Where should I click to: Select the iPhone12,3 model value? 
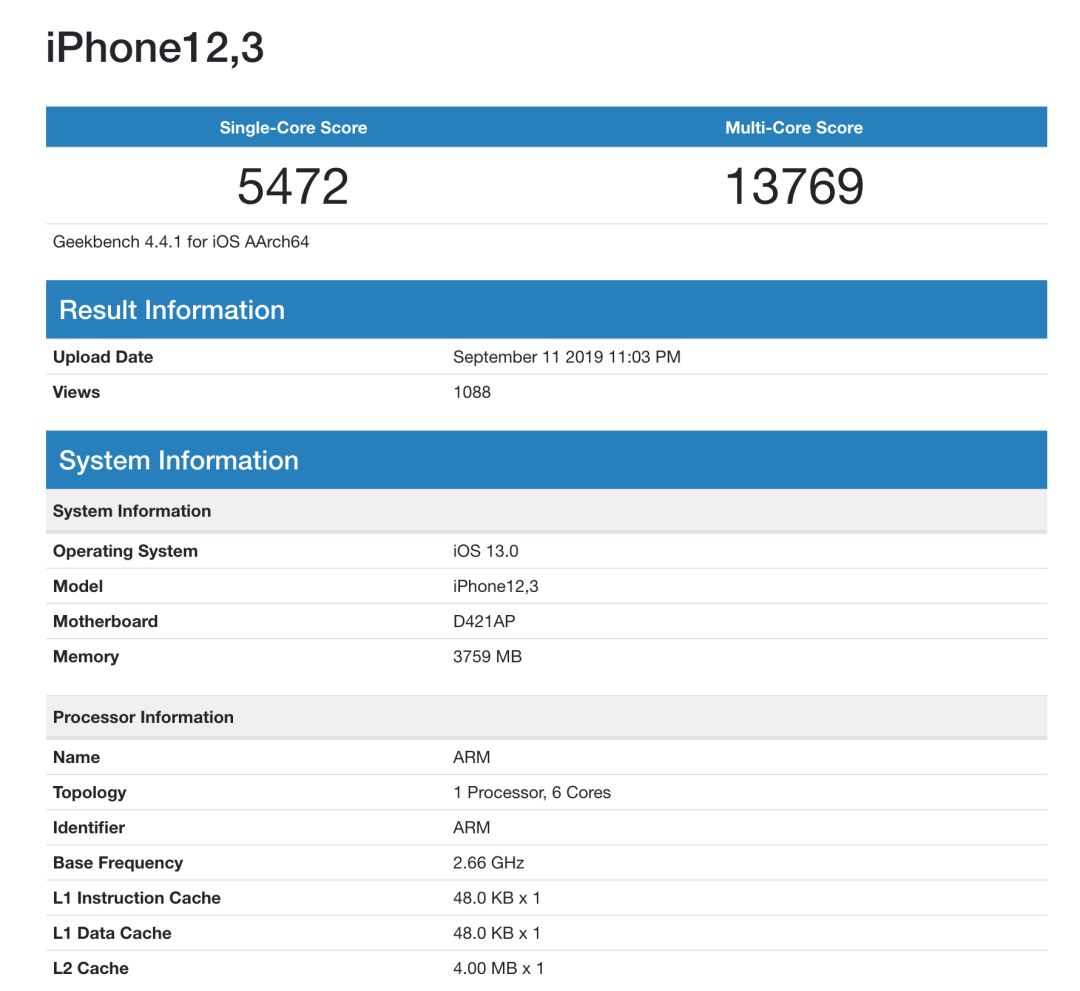click(496, 586)
